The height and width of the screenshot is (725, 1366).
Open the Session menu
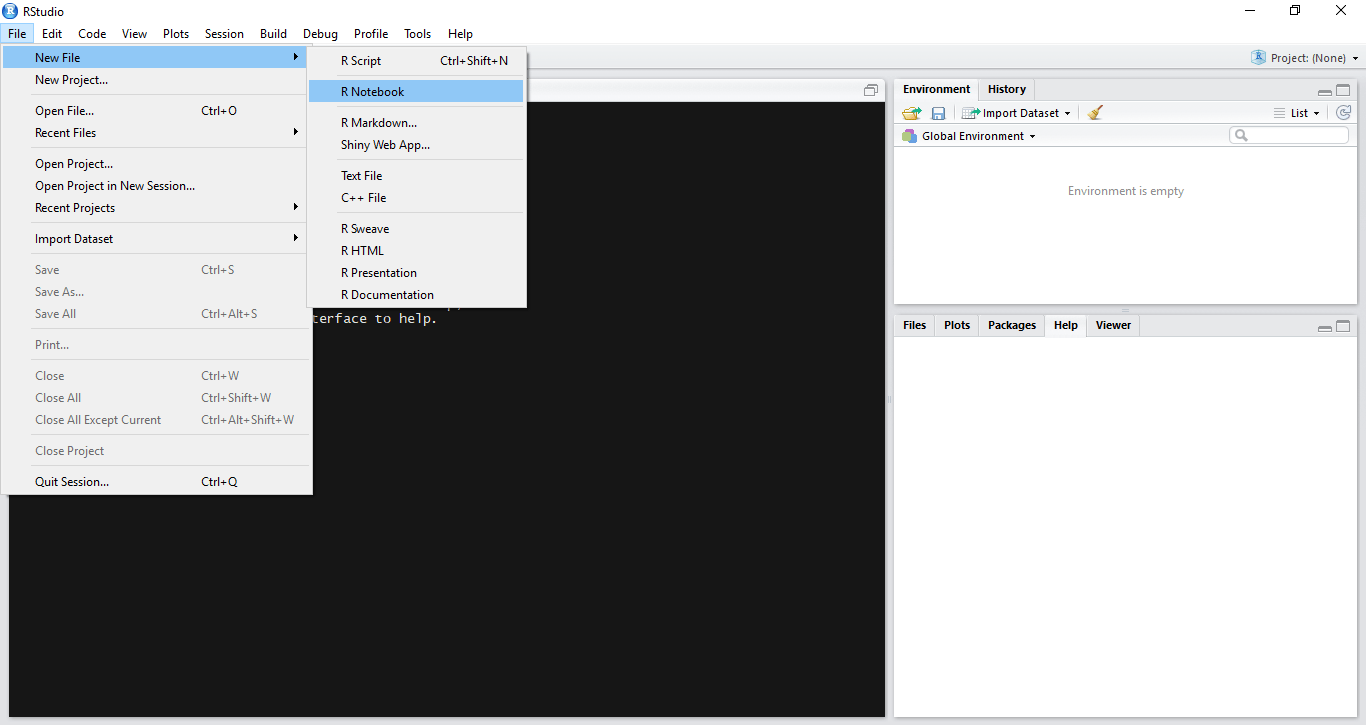[x=224, y=34]
